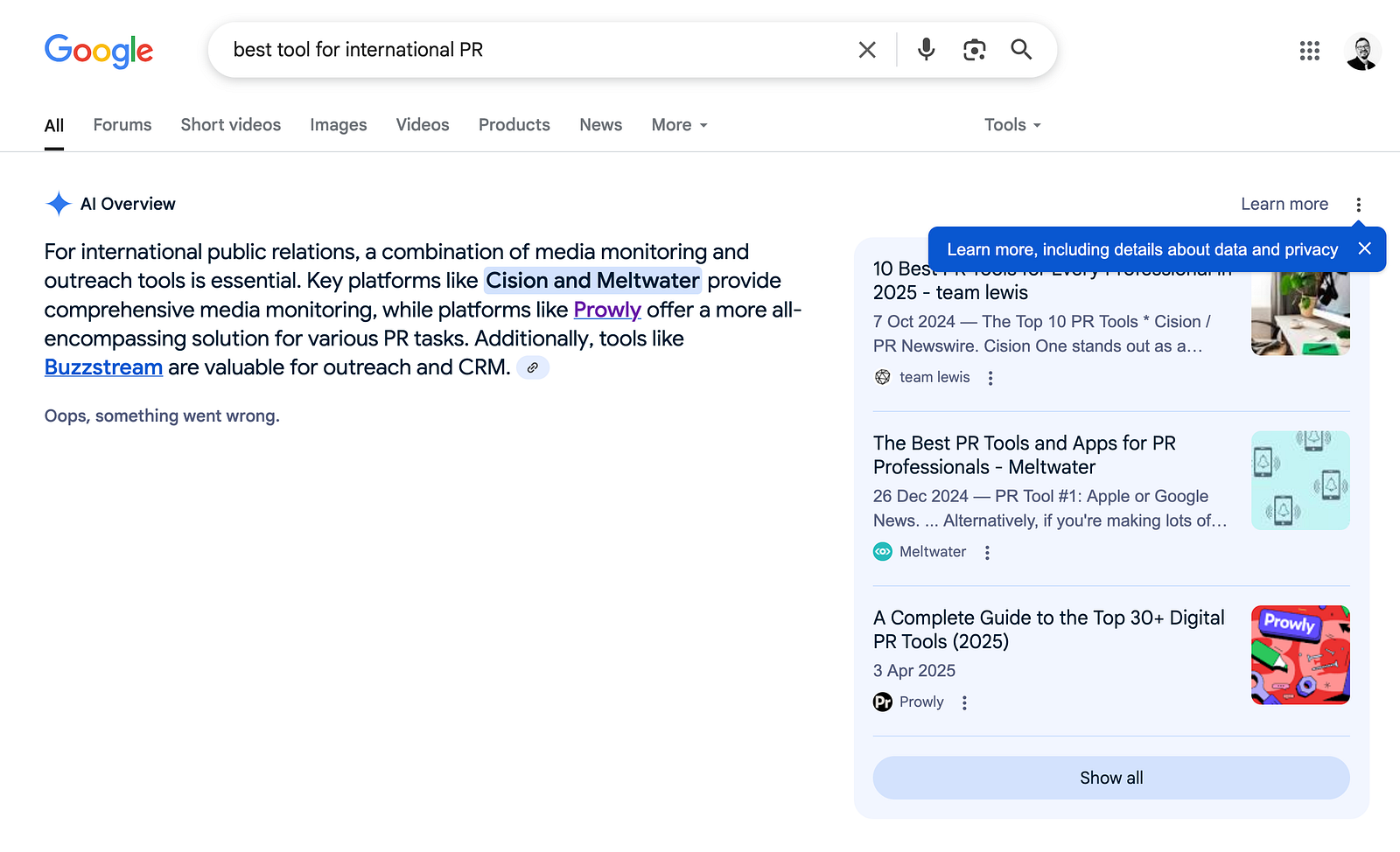The width and height of the screenshot is (1400, 852).
Task: Switch to the News tab
Action: 601,125
